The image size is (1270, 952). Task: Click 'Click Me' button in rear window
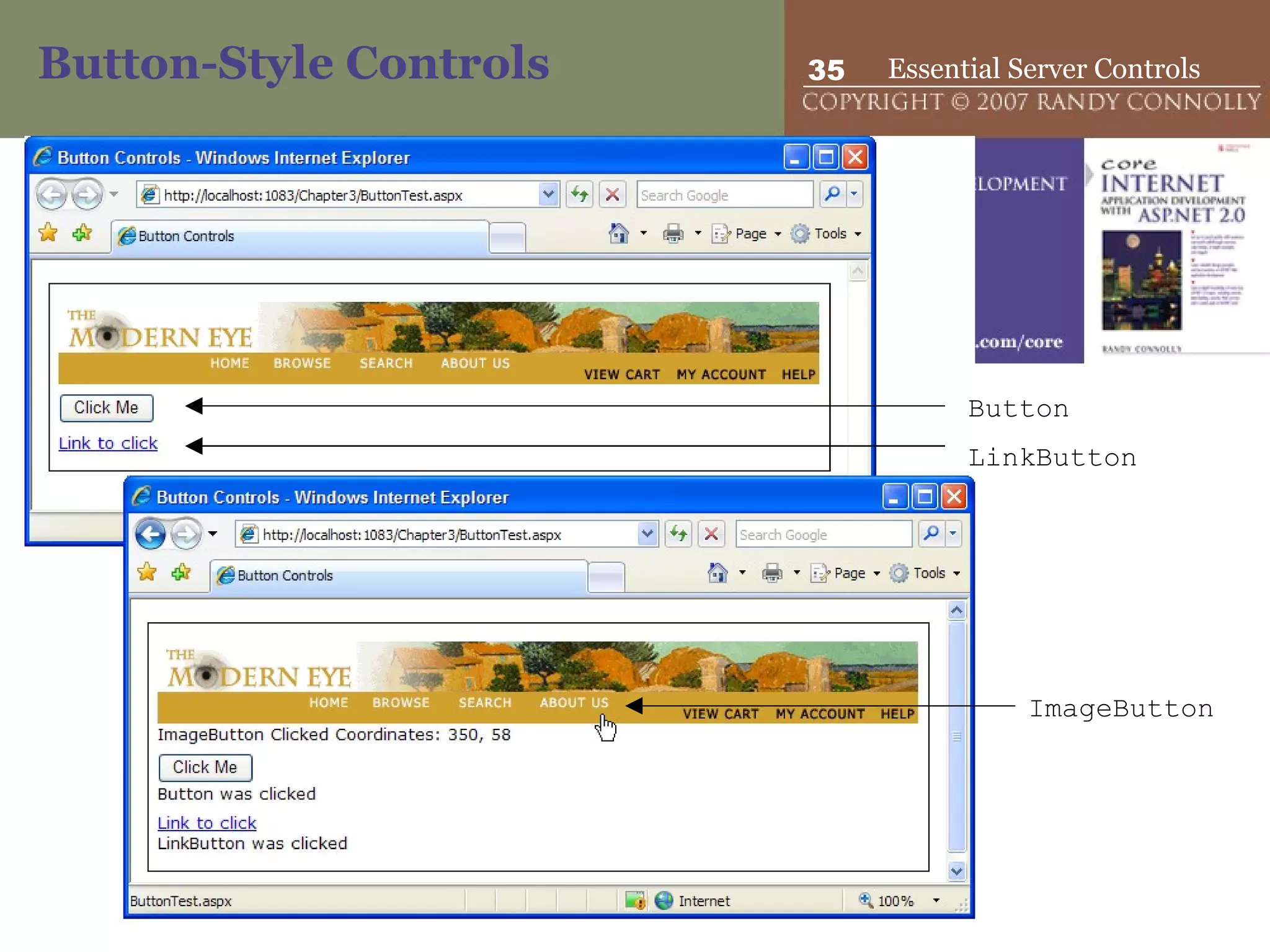[107, 408]
